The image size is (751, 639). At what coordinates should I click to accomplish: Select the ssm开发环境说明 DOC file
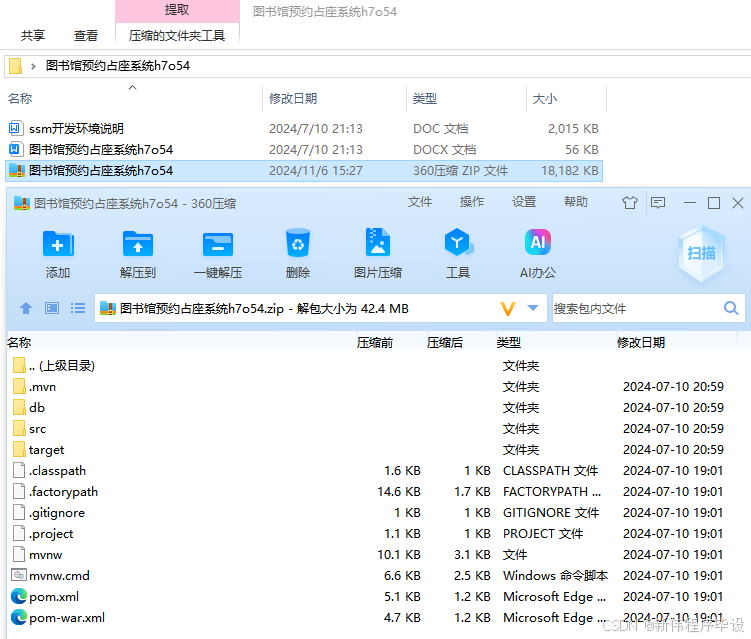pos(304,128)
